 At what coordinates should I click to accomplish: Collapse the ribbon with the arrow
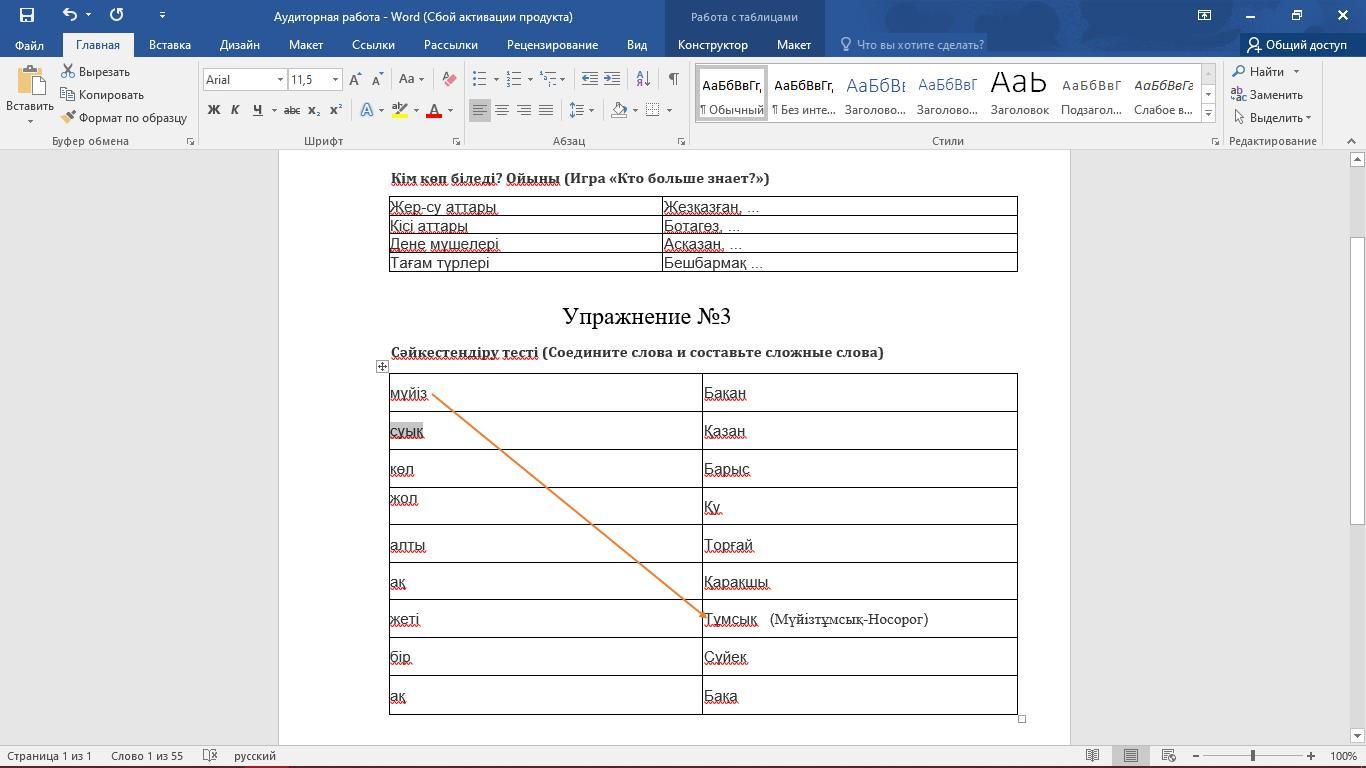(1352, 141)
